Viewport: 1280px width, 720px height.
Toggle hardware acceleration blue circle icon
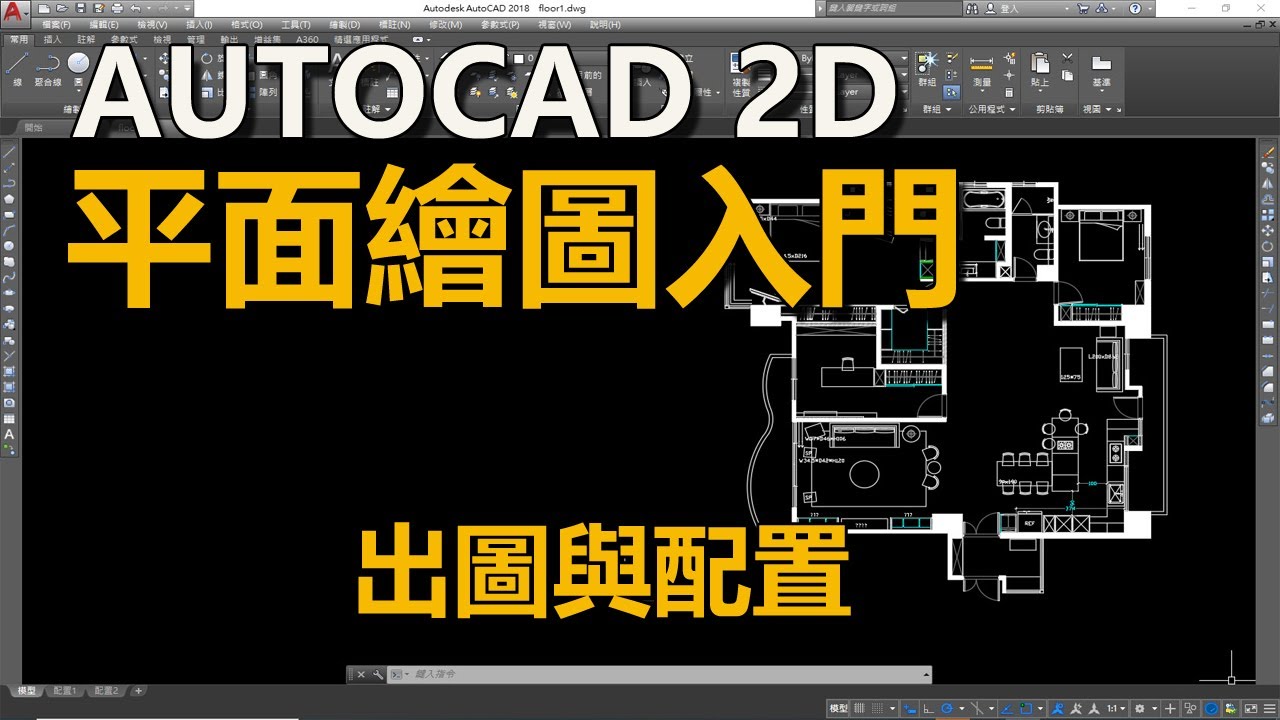tap(1211, 707)
